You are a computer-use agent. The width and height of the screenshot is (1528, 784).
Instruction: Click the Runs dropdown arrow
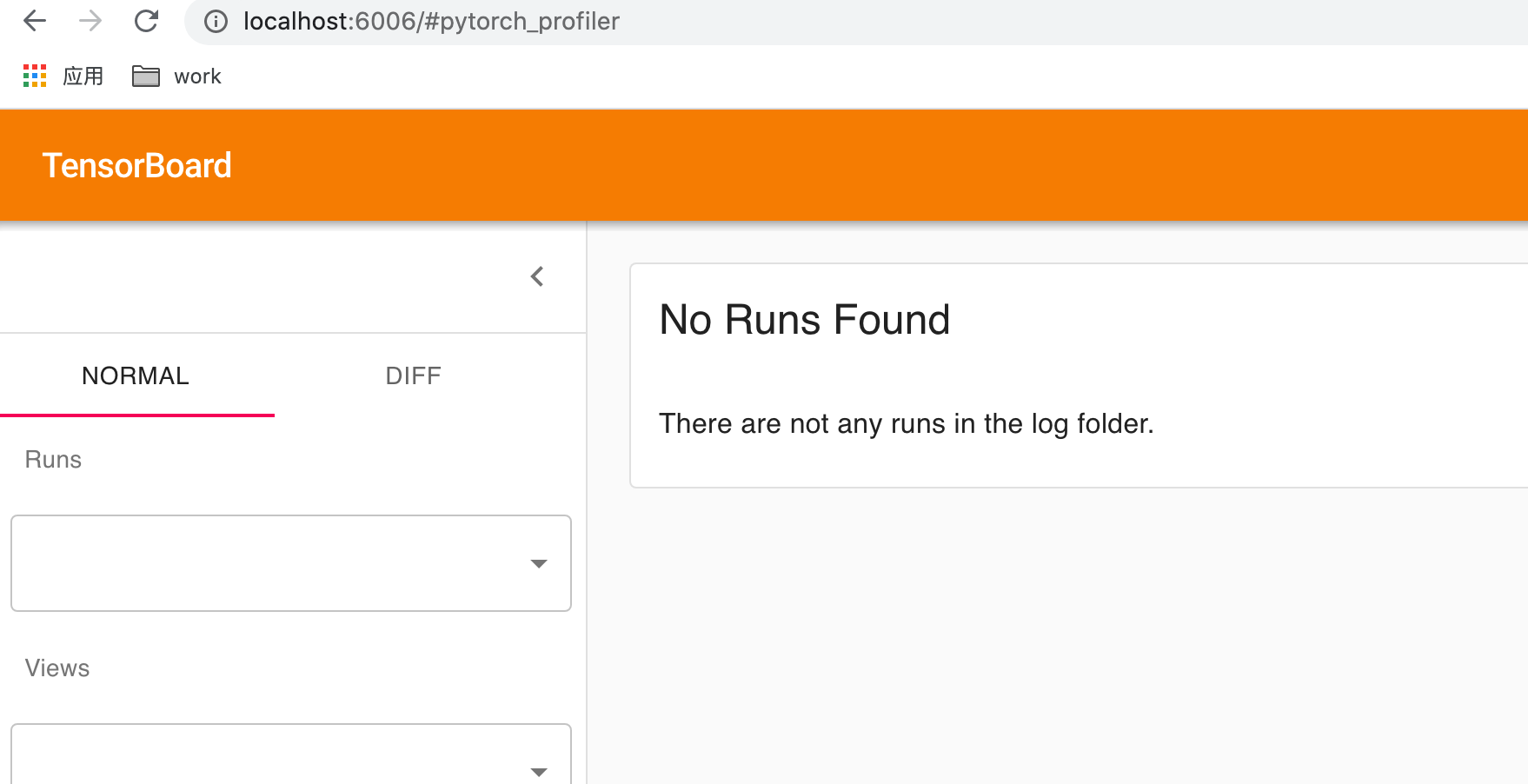coord(540,563)
